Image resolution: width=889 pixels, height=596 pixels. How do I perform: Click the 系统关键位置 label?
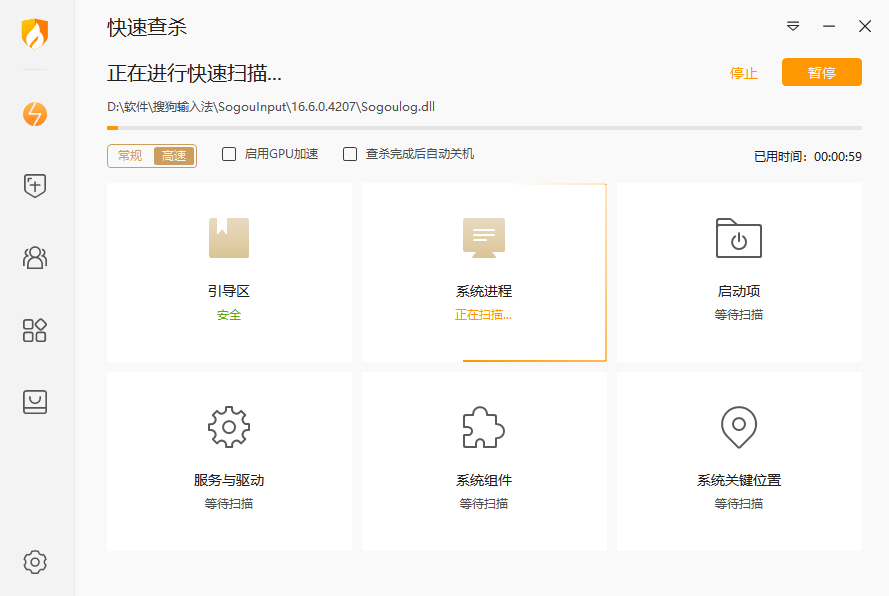pos(739,480)
